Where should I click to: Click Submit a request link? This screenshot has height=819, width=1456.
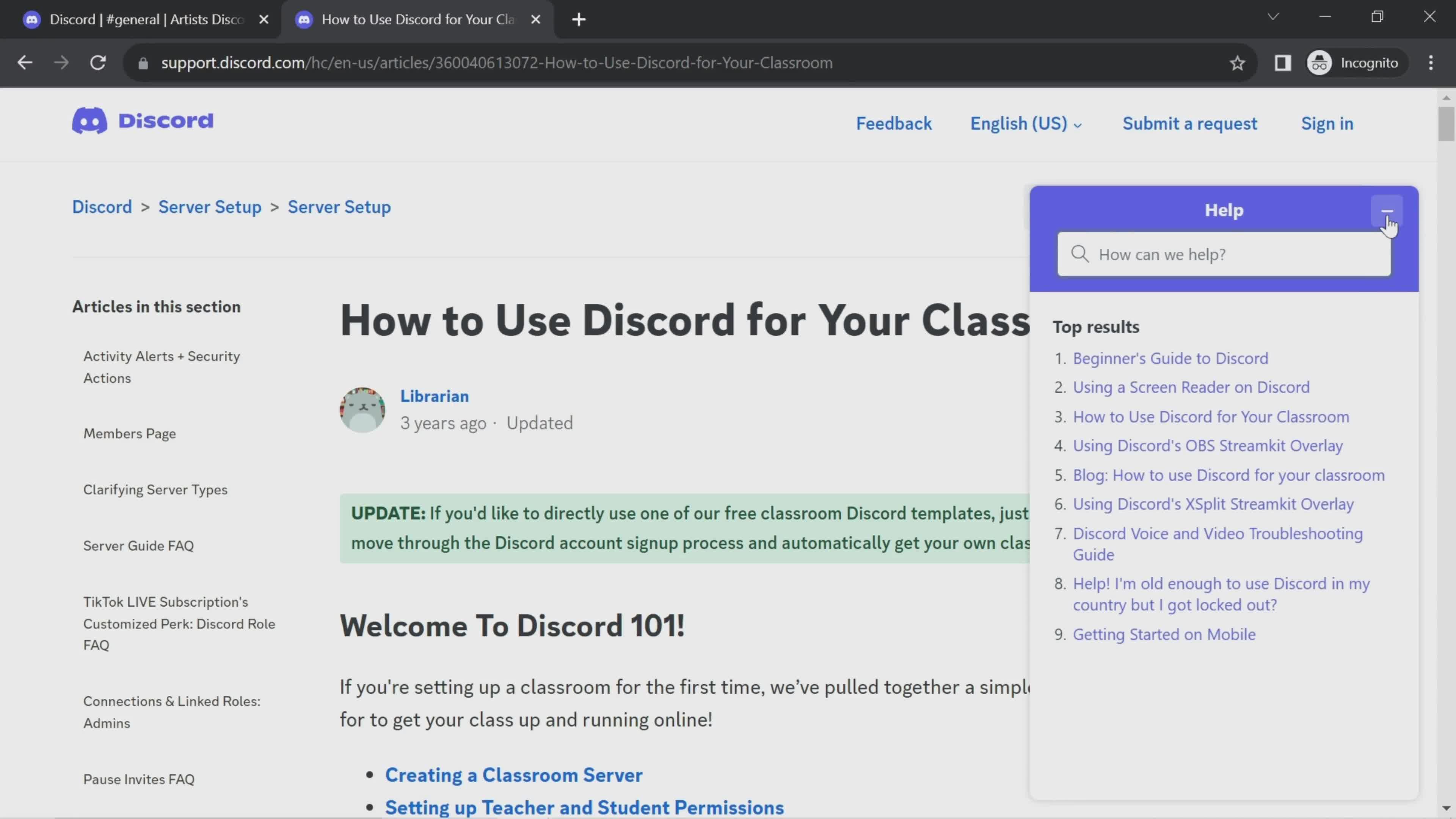coord(1190,124)
